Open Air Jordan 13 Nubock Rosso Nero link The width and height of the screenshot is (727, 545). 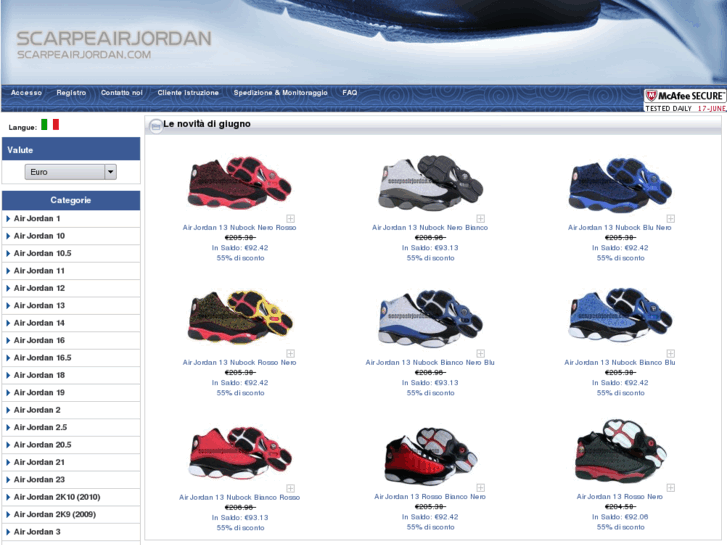(x=239, y=362)
